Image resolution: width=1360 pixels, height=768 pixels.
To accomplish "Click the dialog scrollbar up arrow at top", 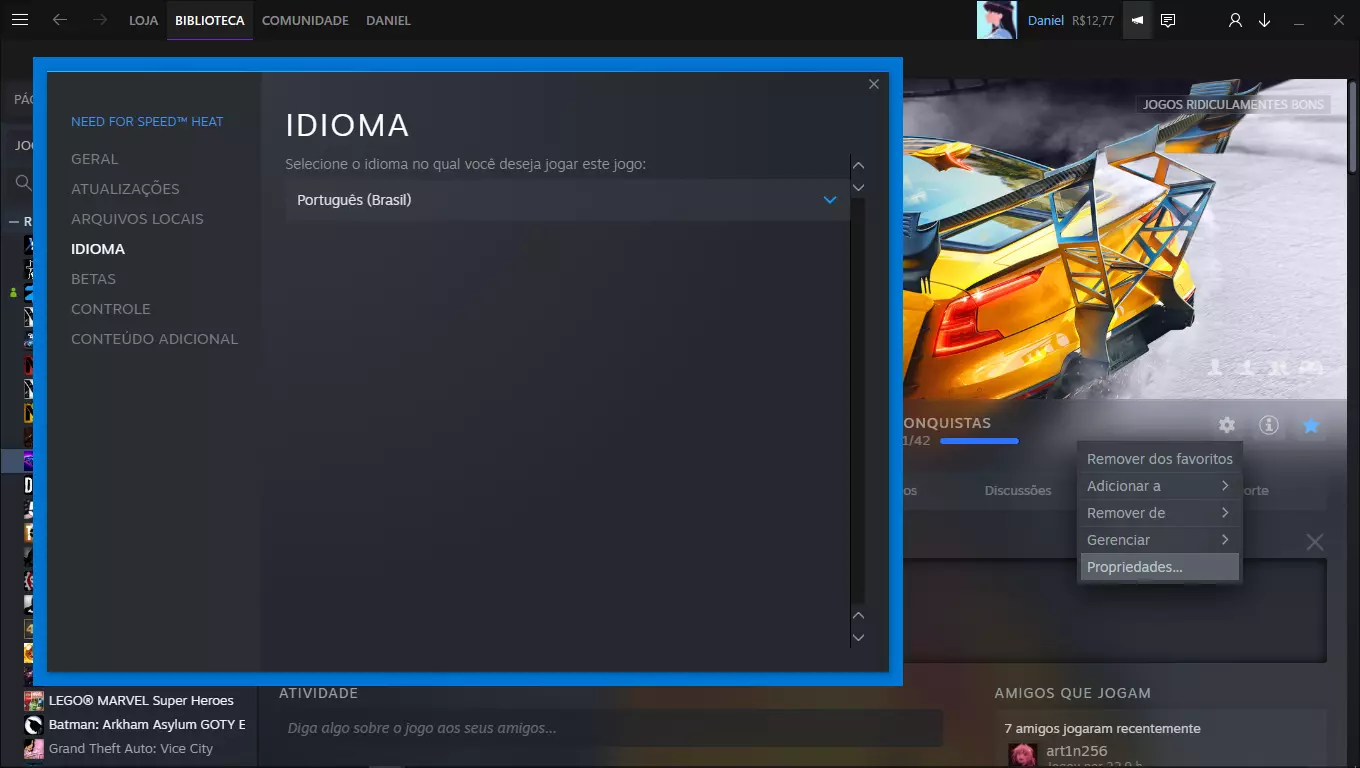I will (x=858, y=165).
